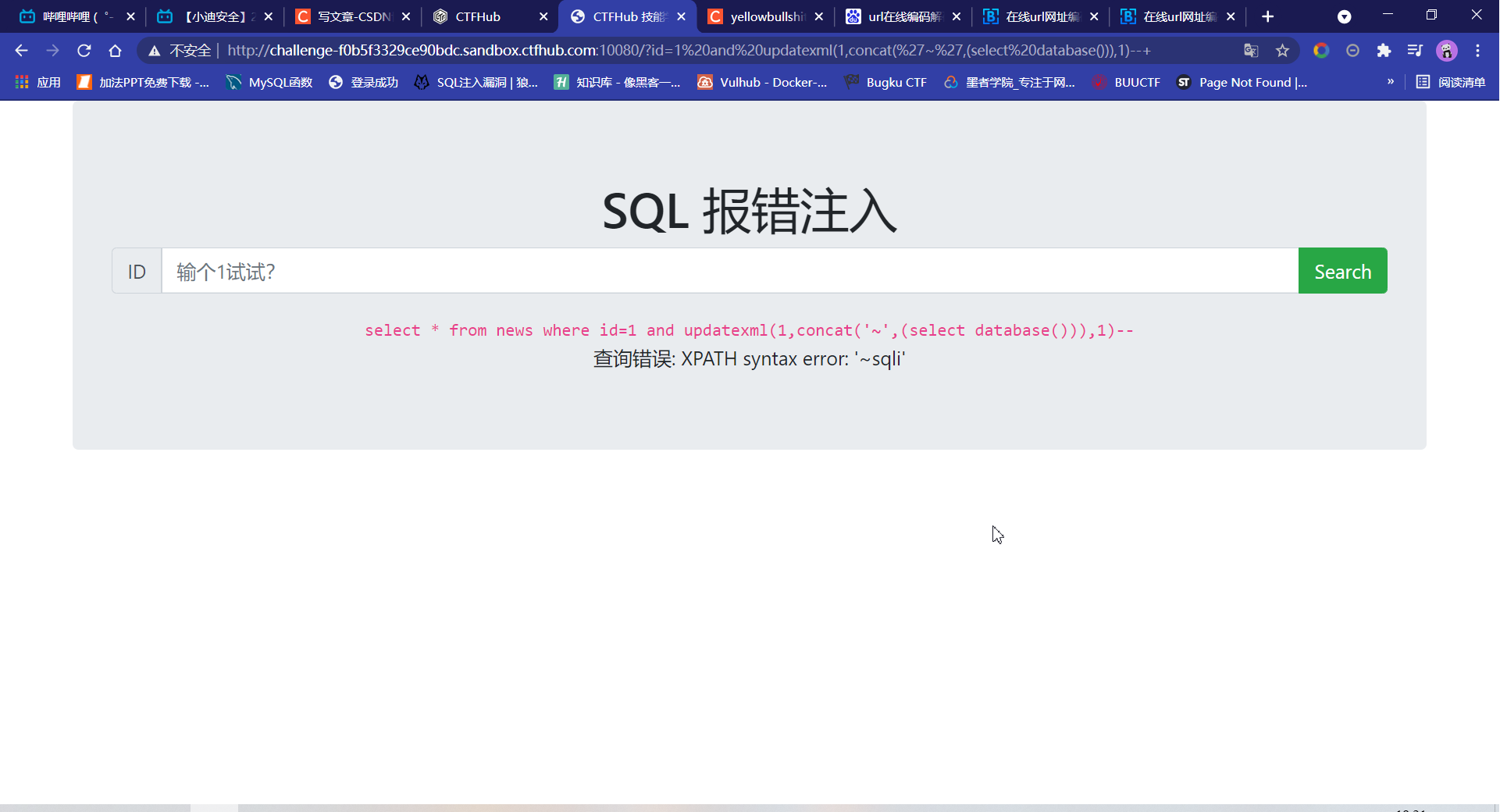Open the translate page icon
The width and height of the screenshot is (1500, 812).
1251,51
